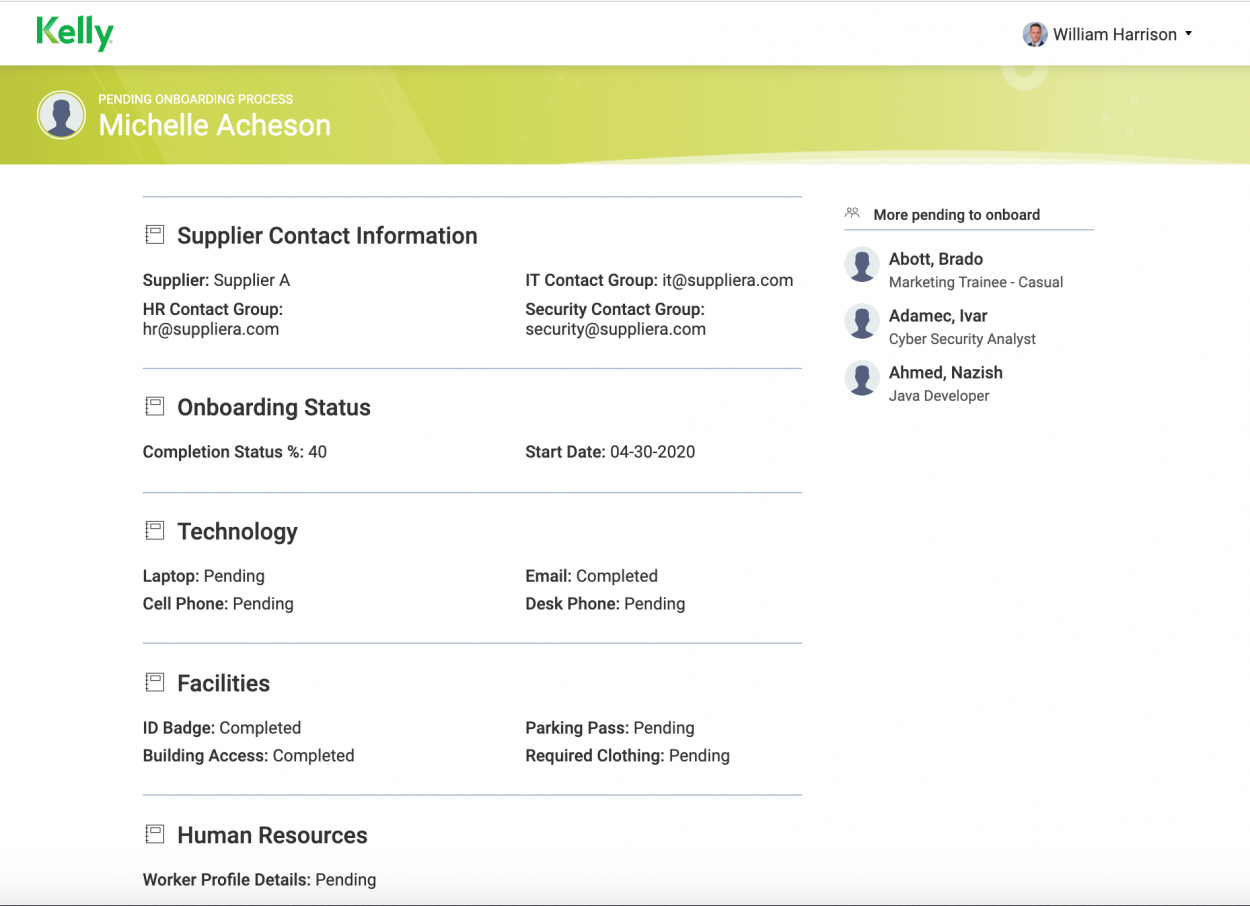Select pending worker Ahmed, Nazish
Viewport: 1250px width, 906px height.
[x=945, y=372]
